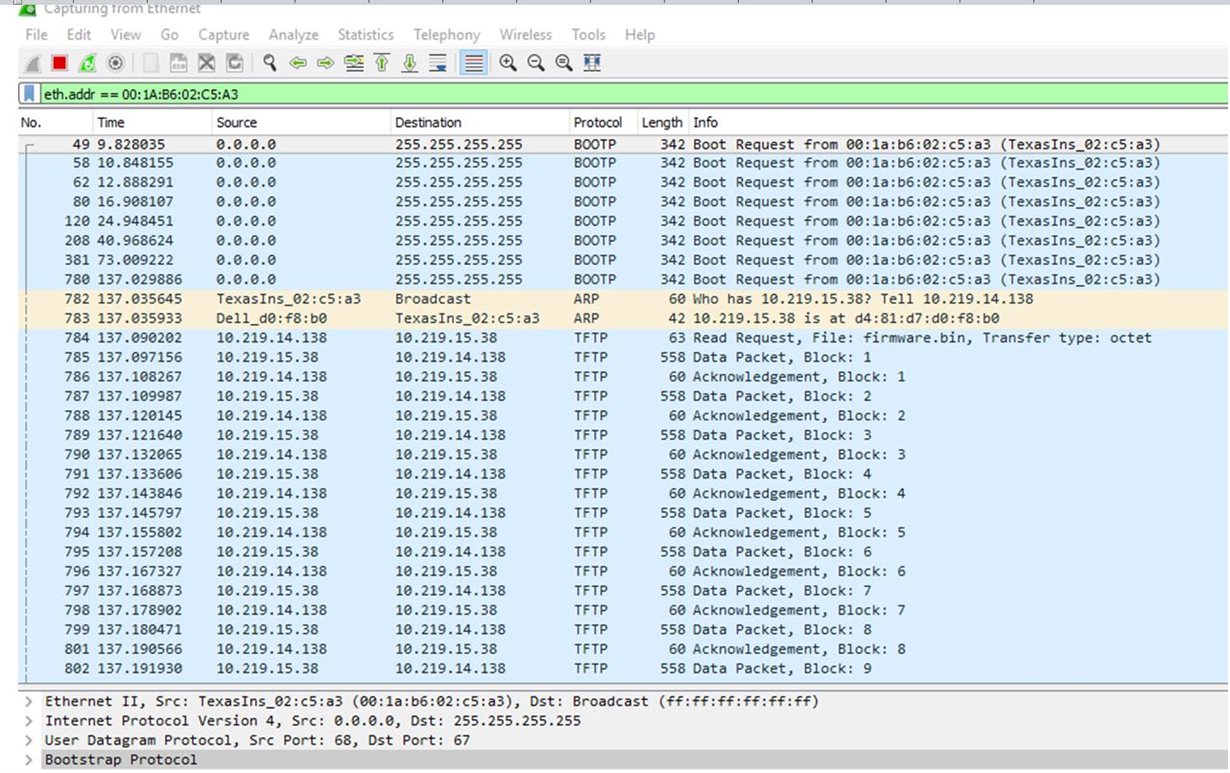Expand the User Datagram Protocol row
Screen dimensions: 1230x773
(30, 740)
